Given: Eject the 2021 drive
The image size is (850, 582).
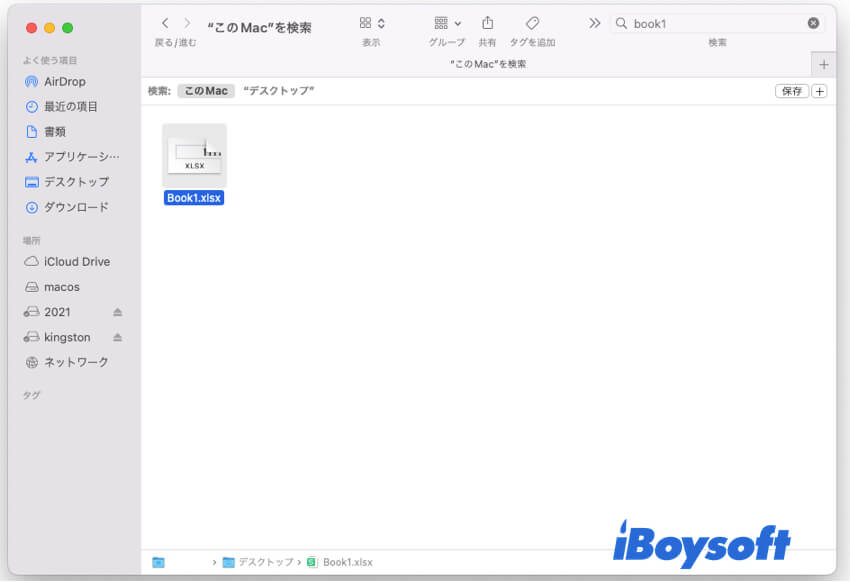Looking at the screenshot, I should [117, 312].
